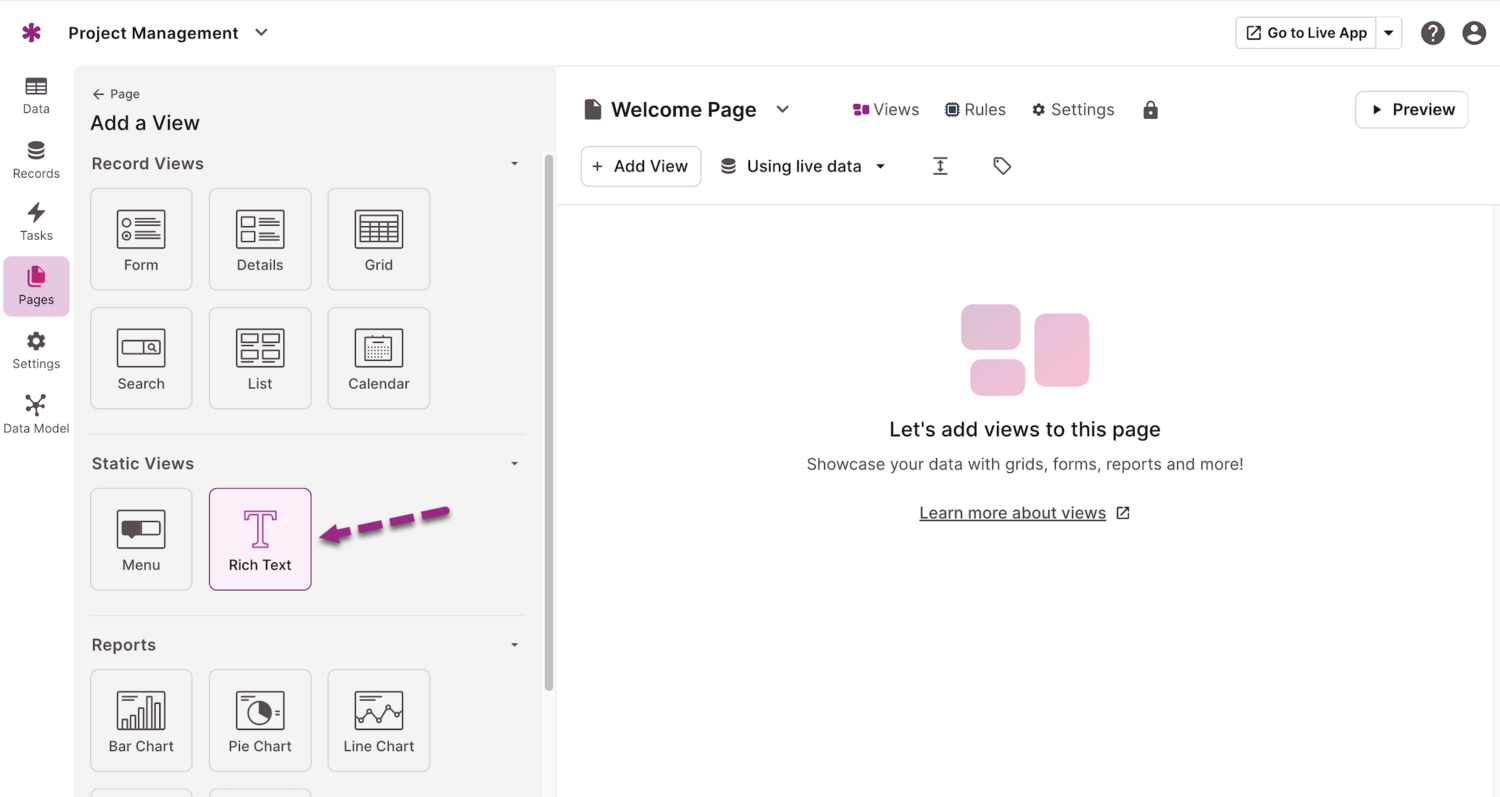Viewport: 1500px width, 797px height.
Task: Collapse the Static Views section
Action: pyautogui.click(x=514, y=464)
